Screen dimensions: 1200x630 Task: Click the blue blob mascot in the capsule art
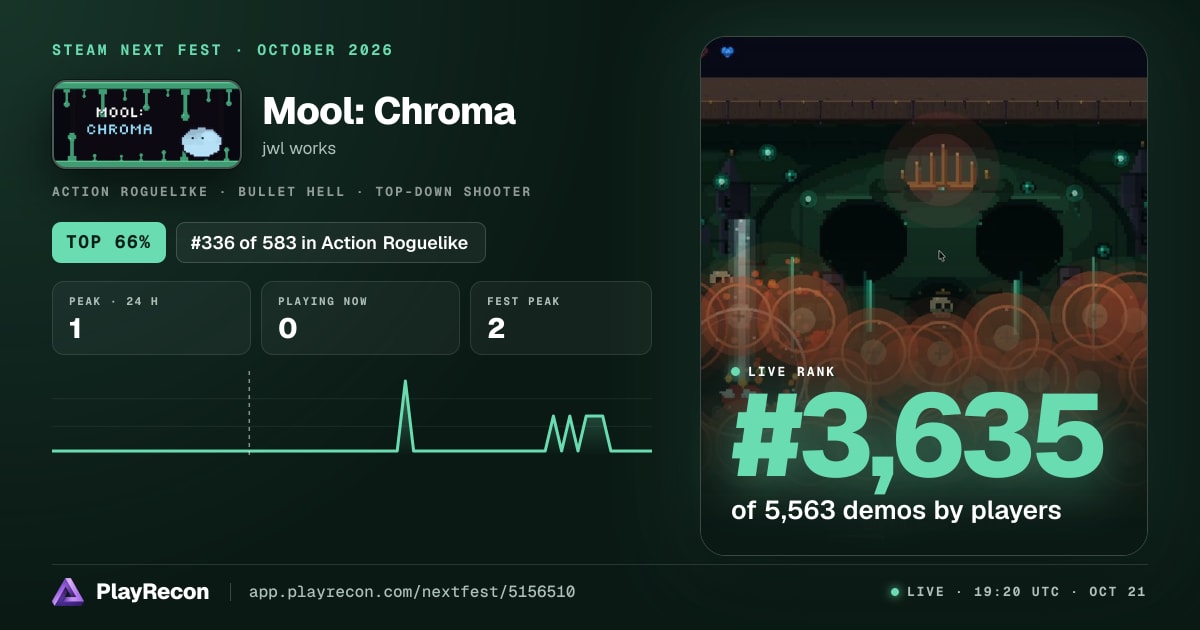point(201,143)
